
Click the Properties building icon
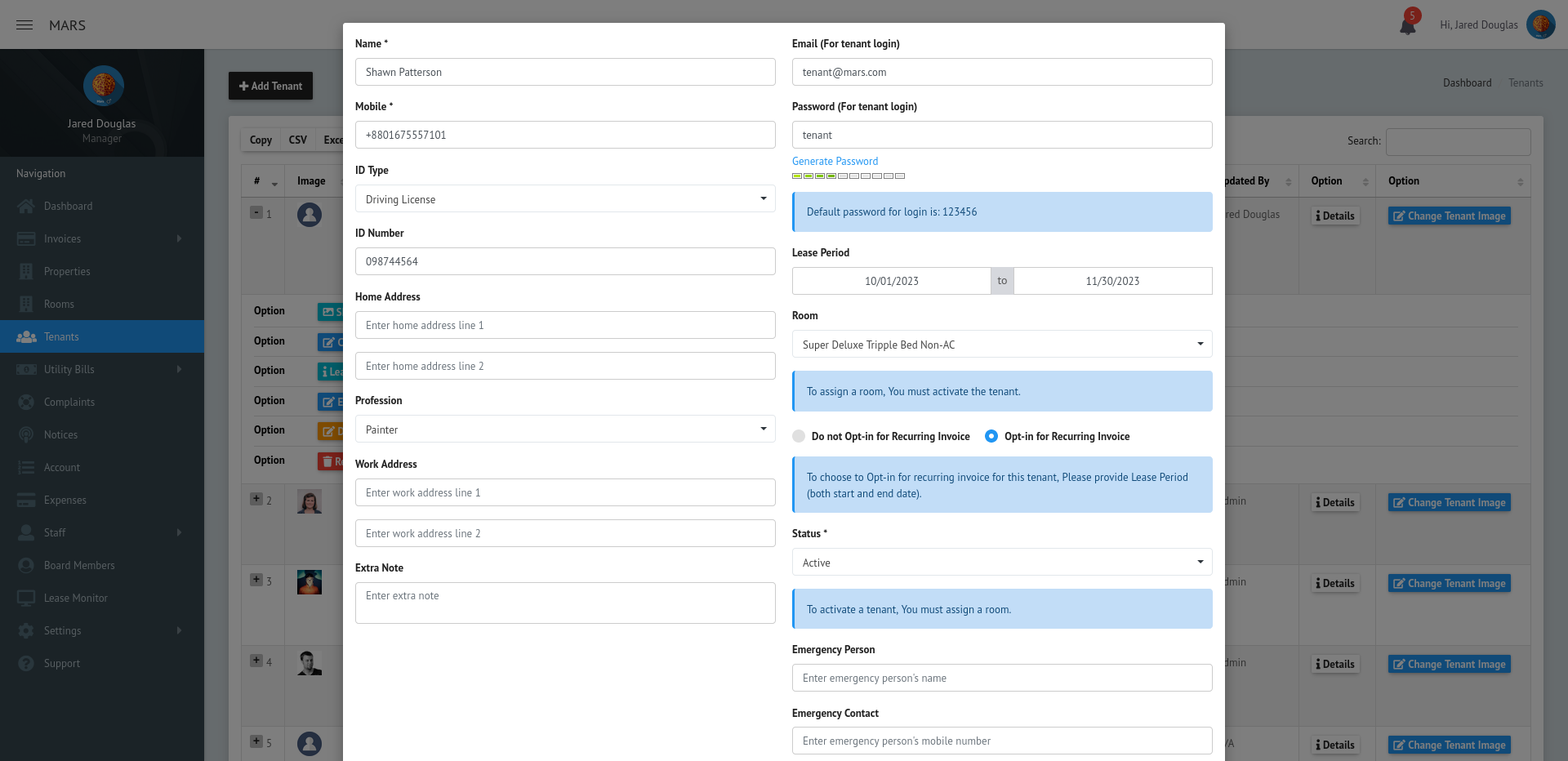tap(26, 272)
